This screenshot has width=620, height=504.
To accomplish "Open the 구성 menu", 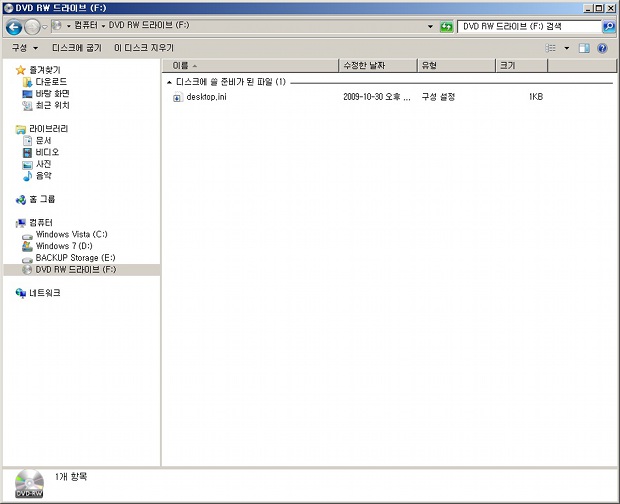I will [x=25, y=48].
